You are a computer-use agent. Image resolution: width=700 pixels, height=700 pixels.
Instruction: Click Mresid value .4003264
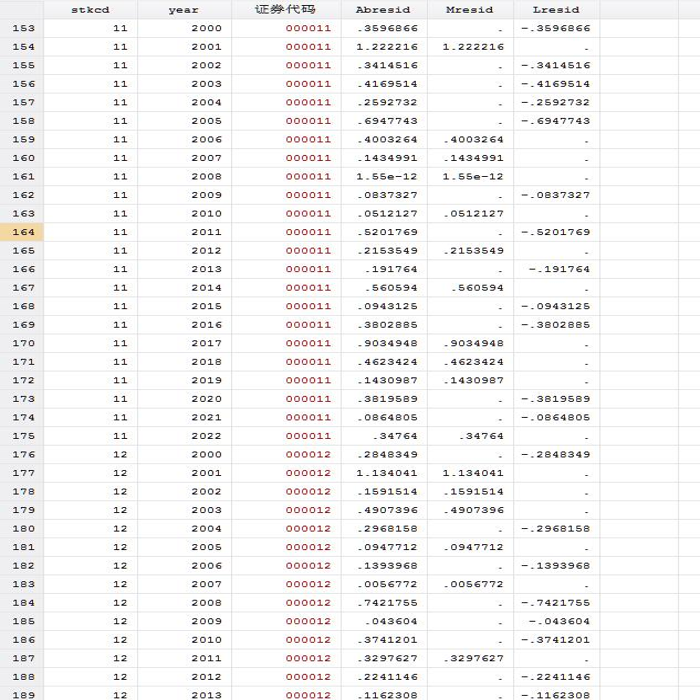pos(474,139)
